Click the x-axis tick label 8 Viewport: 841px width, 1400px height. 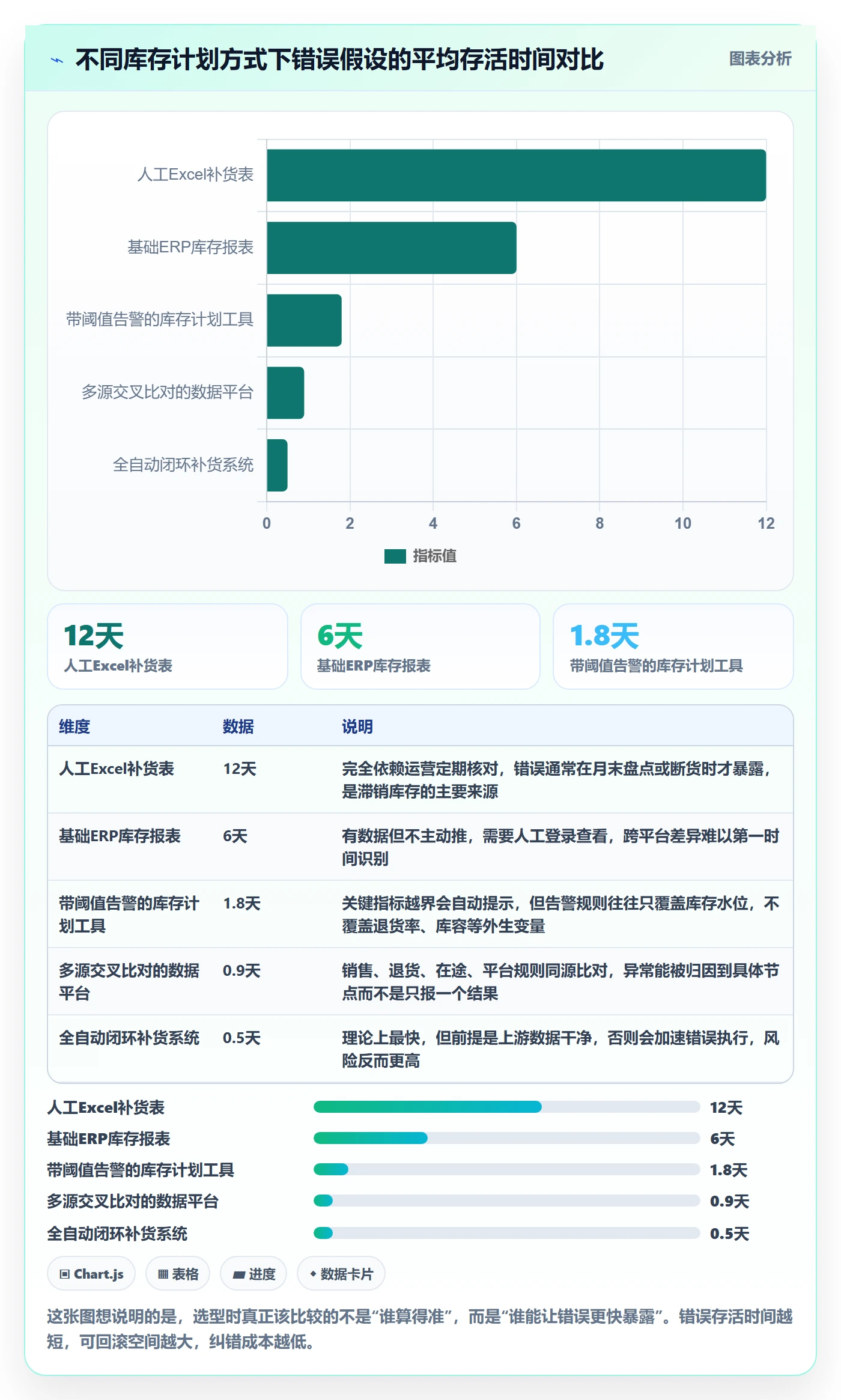[600, 523]
